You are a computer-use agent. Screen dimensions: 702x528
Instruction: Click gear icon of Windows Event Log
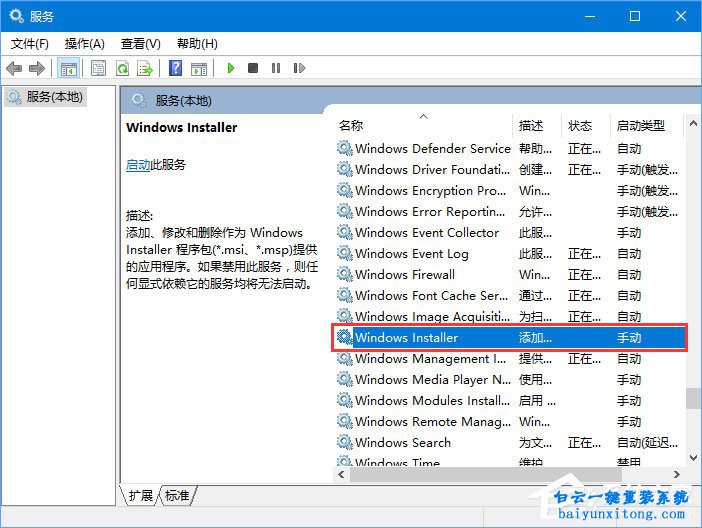(x=345, y=253)
